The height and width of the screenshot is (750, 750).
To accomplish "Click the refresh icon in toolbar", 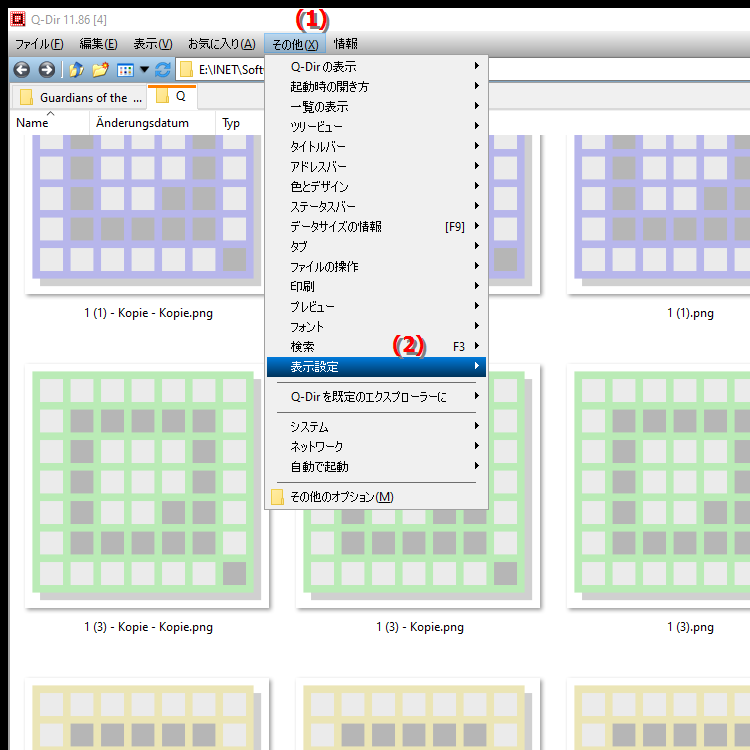I will 163,70.
